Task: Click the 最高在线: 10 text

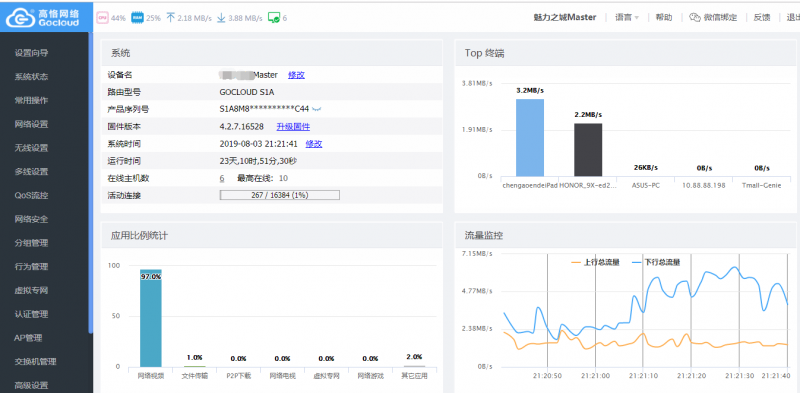Action: pyautogui.click(x=262, y=178)
